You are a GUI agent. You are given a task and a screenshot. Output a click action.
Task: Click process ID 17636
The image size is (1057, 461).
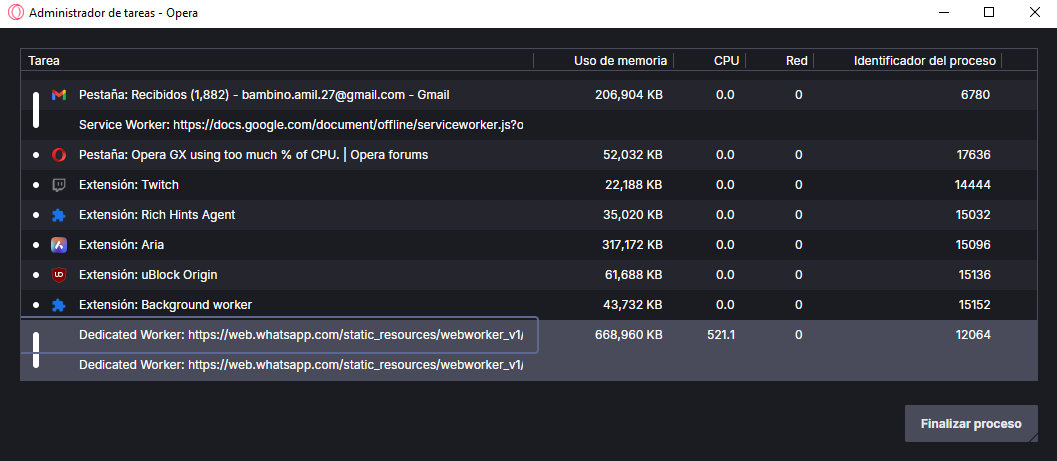(973, 155)
